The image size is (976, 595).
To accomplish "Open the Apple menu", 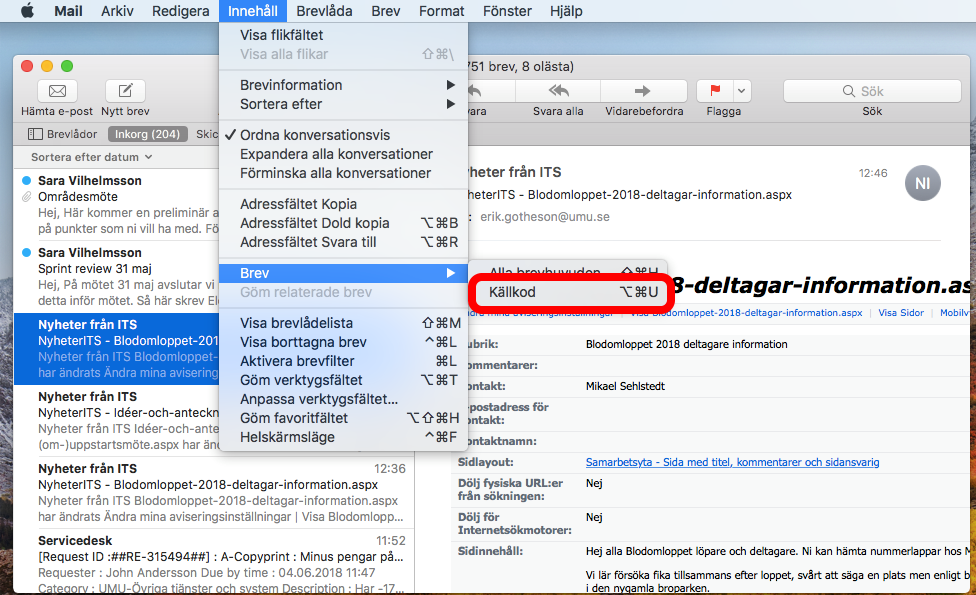I will click(27, 11).
